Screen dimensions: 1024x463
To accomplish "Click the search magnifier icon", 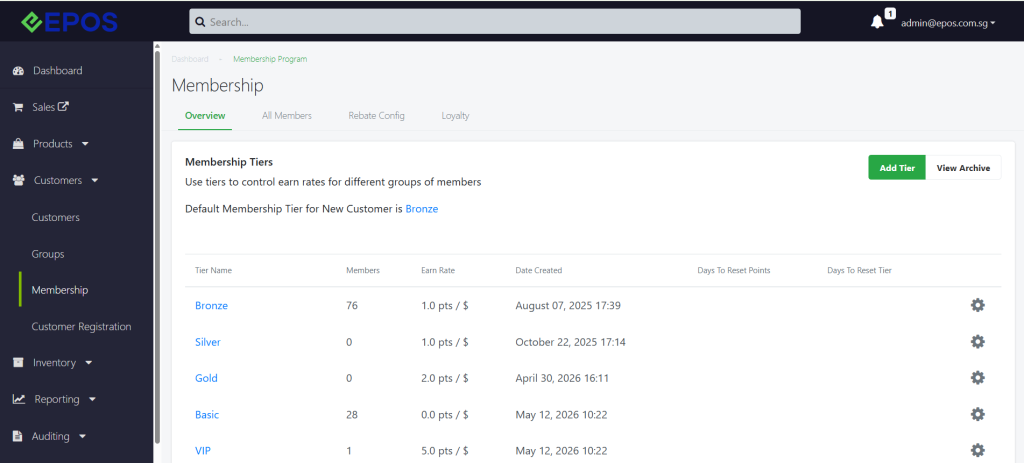I will tap(200, 22).
